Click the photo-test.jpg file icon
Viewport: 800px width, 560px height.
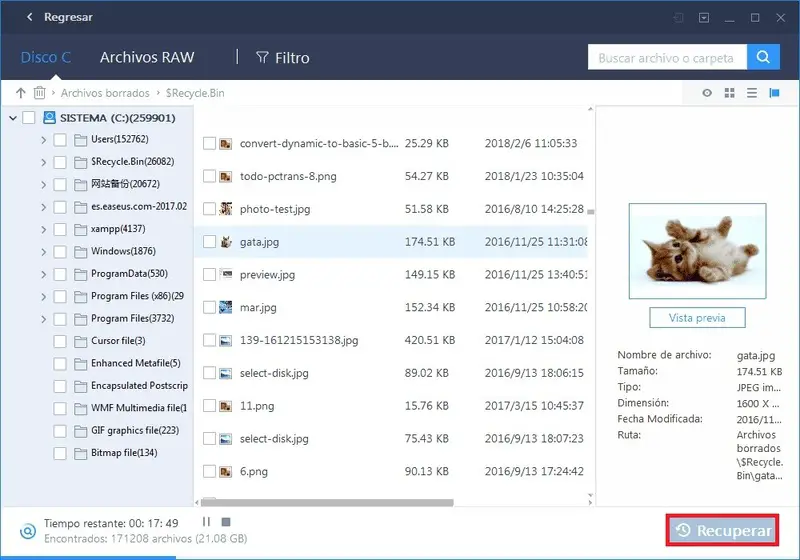226,209
